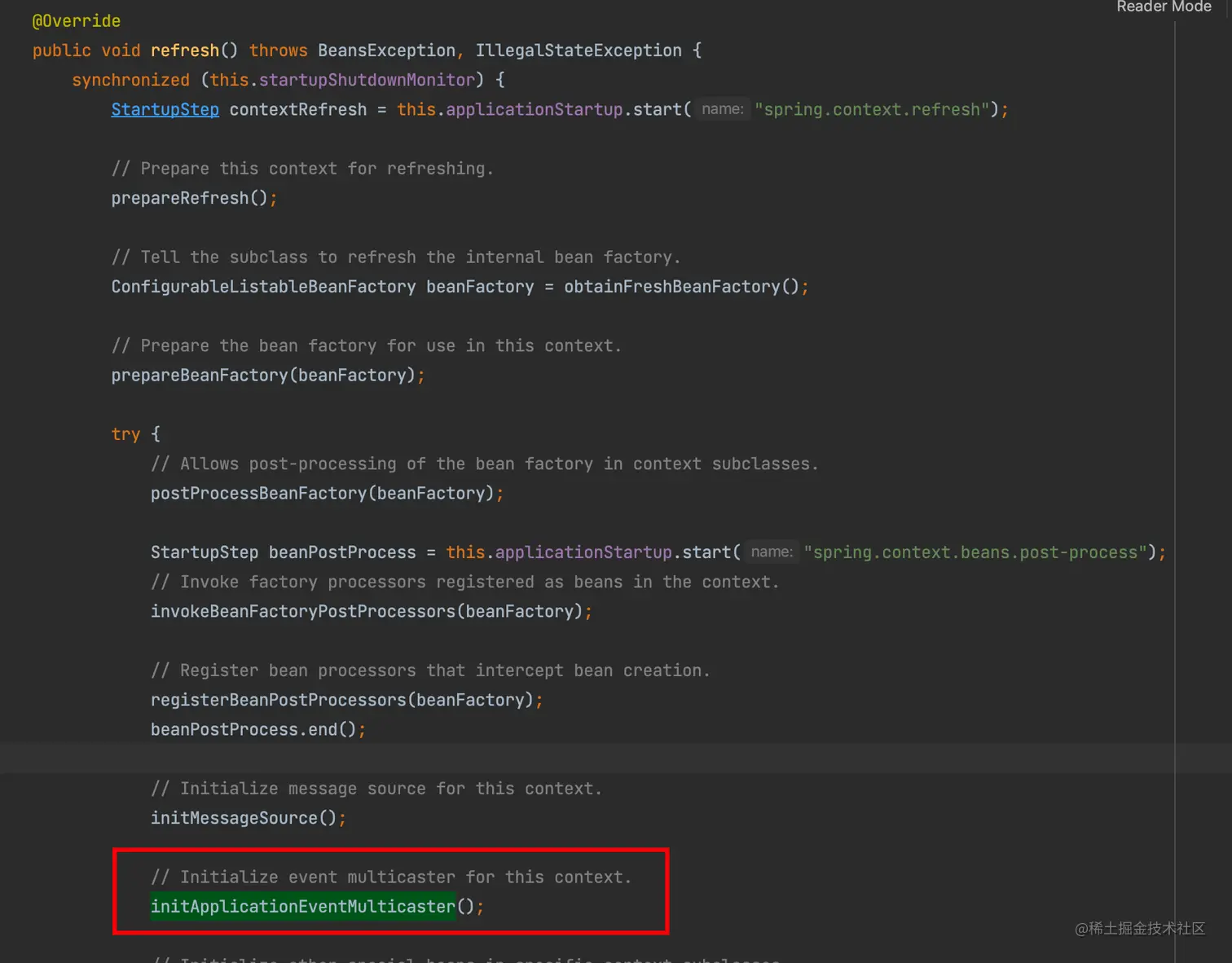This screenshot has height=963, width=1232.
Task: Click comment "Register bean processors that intercept"
Action: click(x=430, y=671)
